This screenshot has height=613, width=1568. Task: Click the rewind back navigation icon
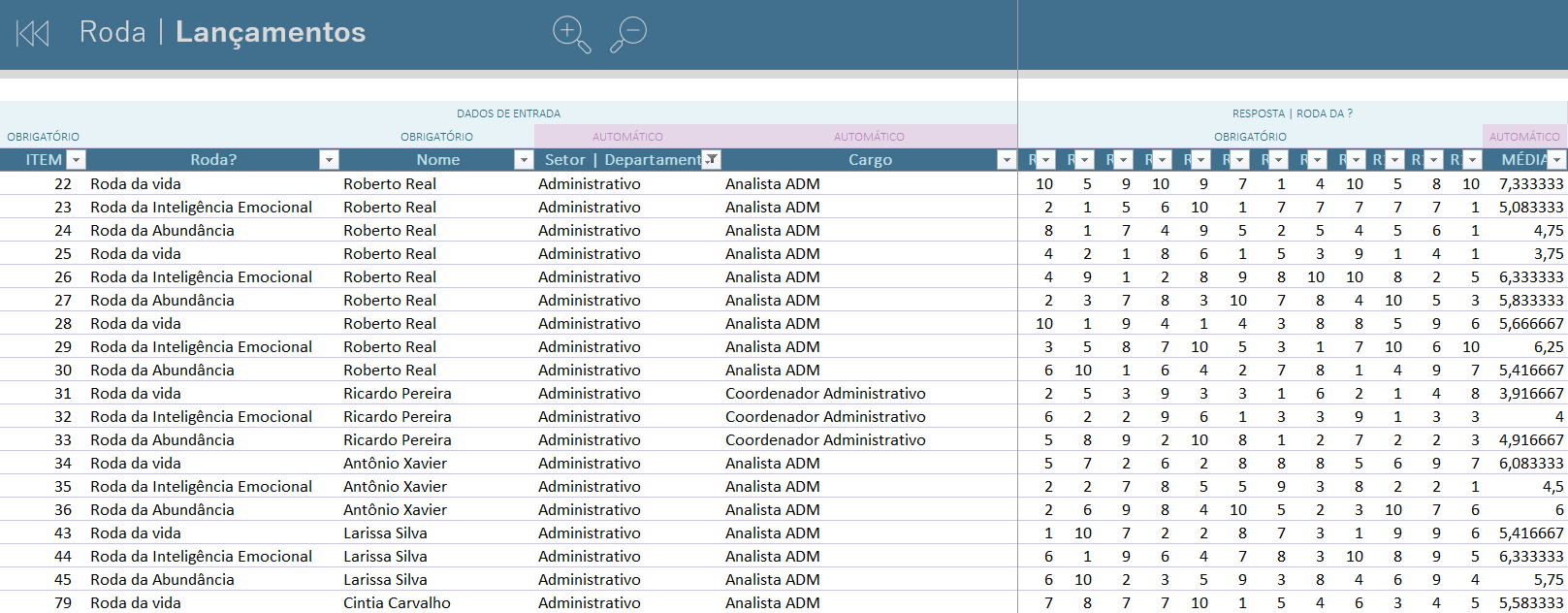[32, 34]
